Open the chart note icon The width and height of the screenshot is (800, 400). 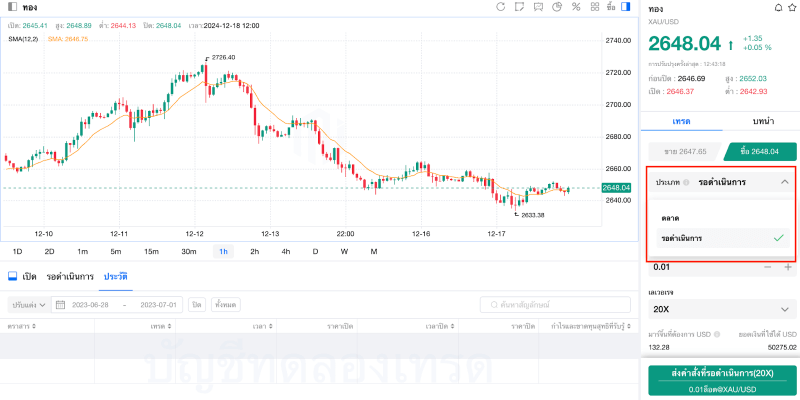click(519, 7)
